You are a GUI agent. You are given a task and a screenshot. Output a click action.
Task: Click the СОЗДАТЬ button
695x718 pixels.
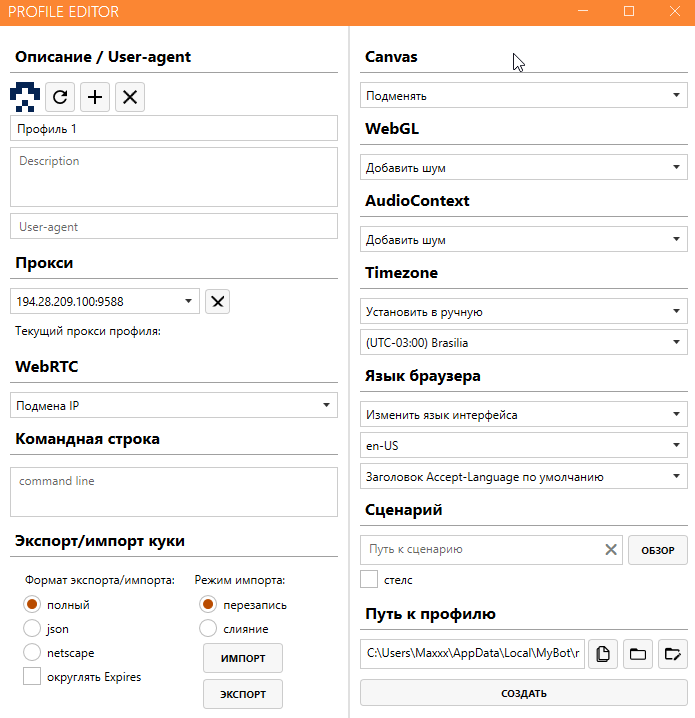524,693
